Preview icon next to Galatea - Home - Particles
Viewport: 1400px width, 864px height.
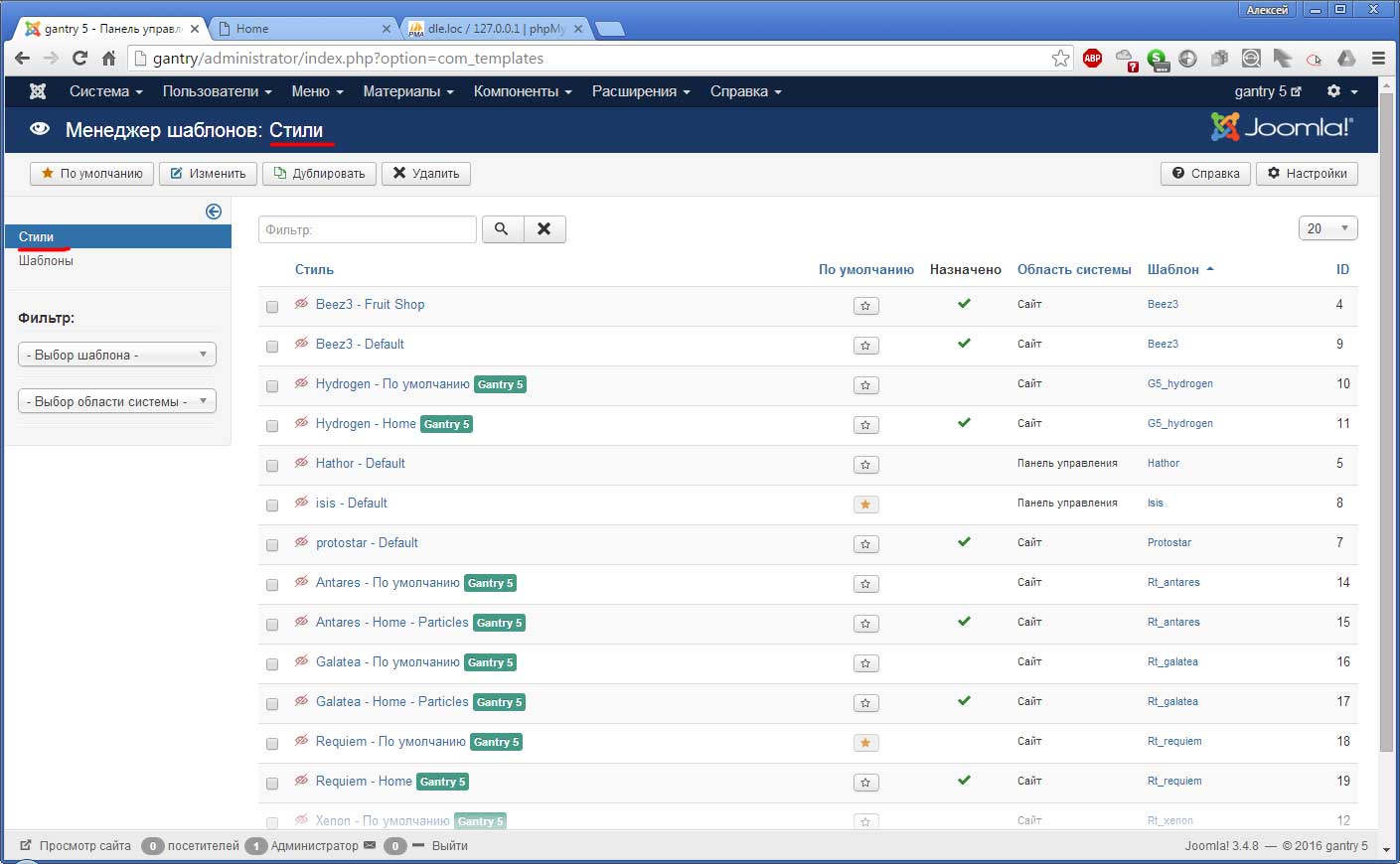(x=301, y=701)
